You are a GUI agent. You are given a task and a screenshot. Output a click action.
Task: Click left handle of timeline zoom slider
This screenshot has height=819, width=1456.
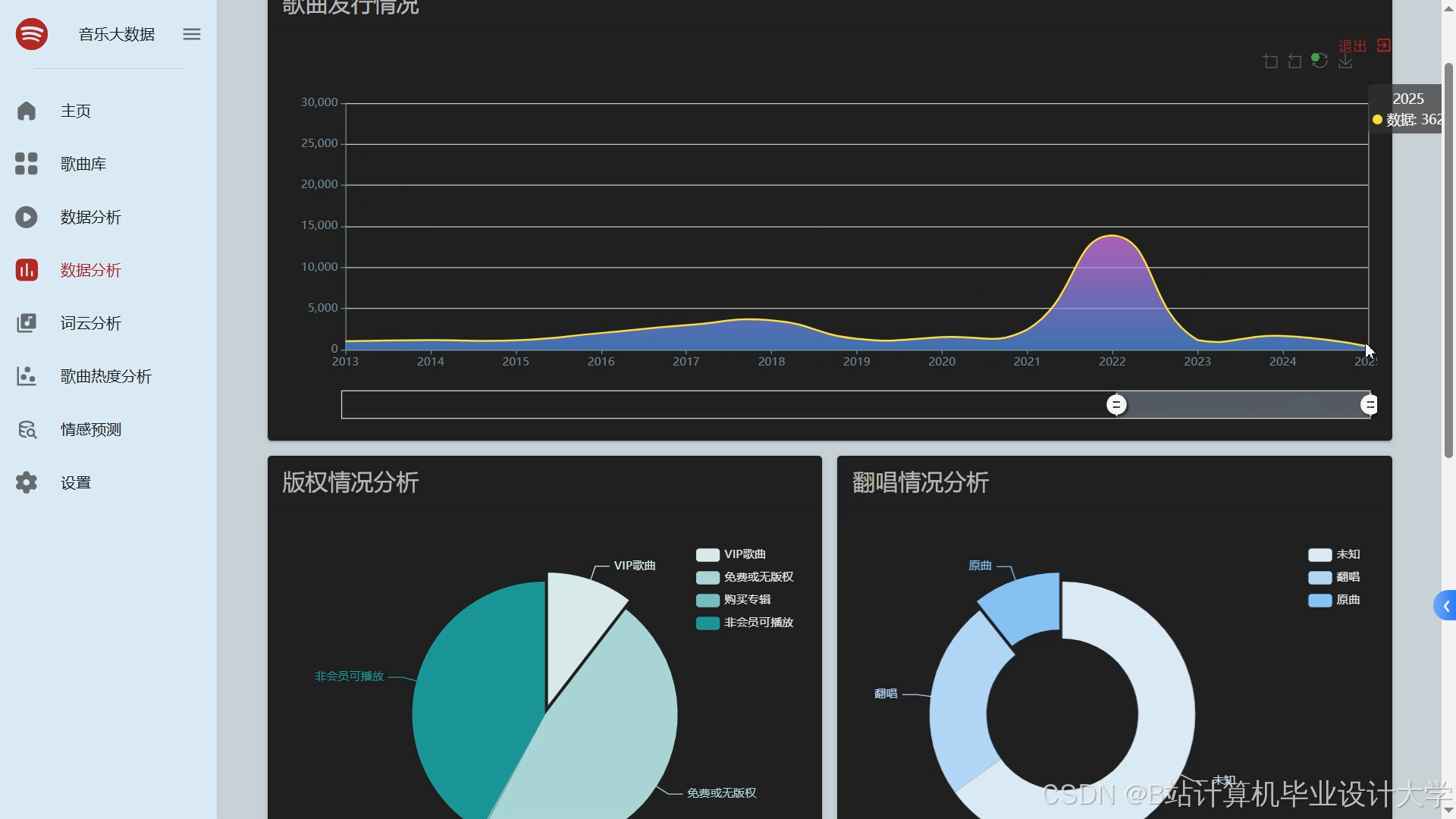click(1116, 405)
